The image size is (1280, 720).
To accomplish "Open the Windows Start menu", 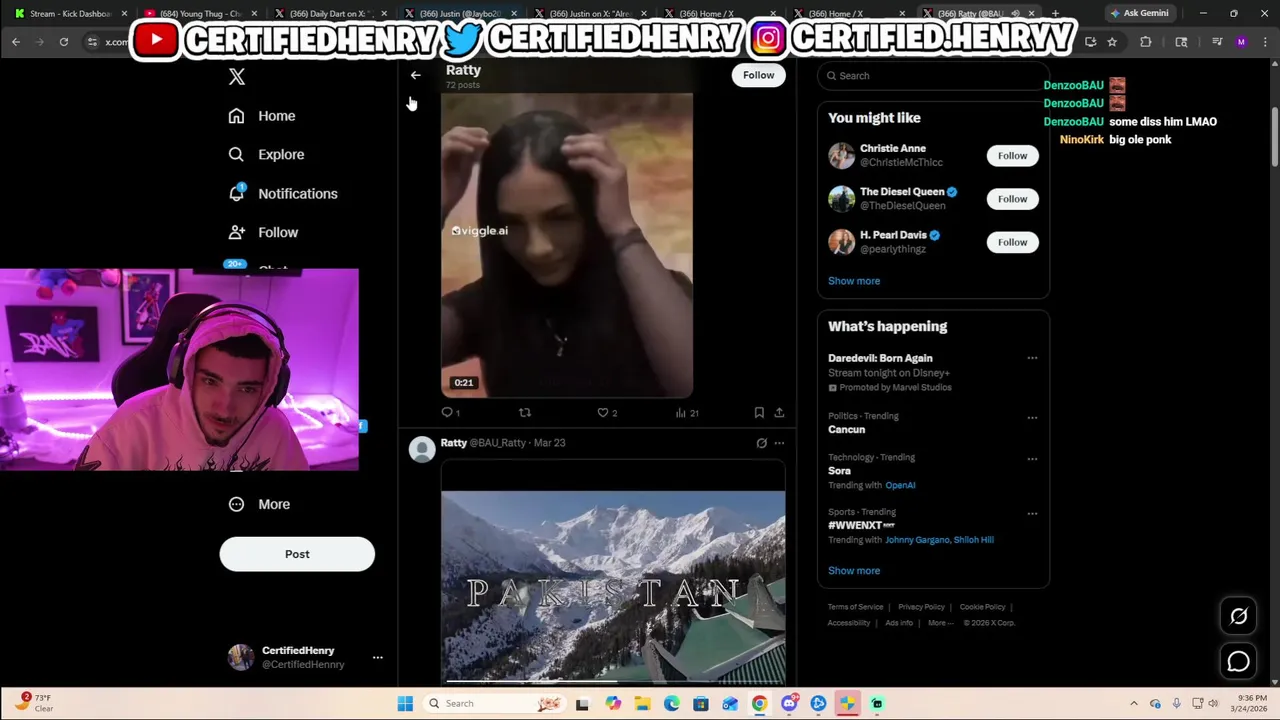I will coord(405,703).
